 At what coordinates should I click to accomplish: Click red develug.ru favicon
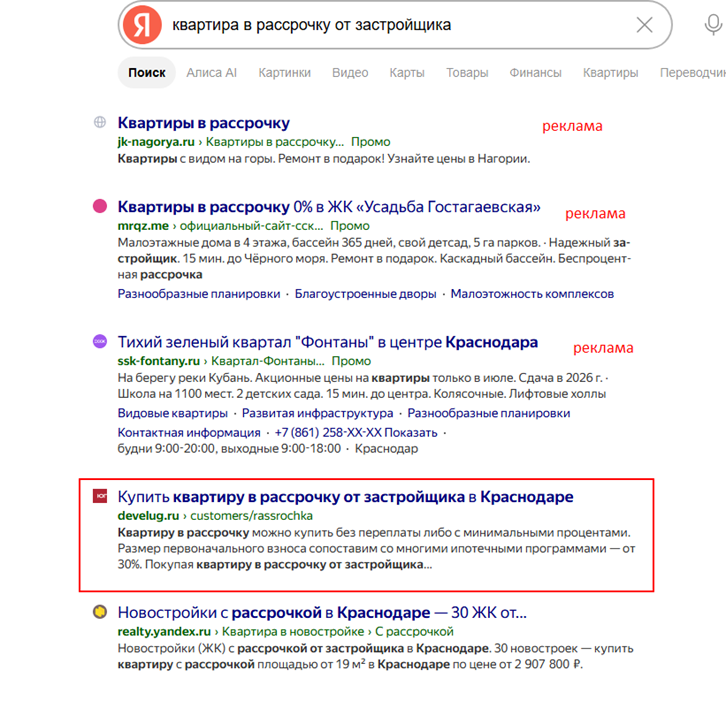click(100, 496)
